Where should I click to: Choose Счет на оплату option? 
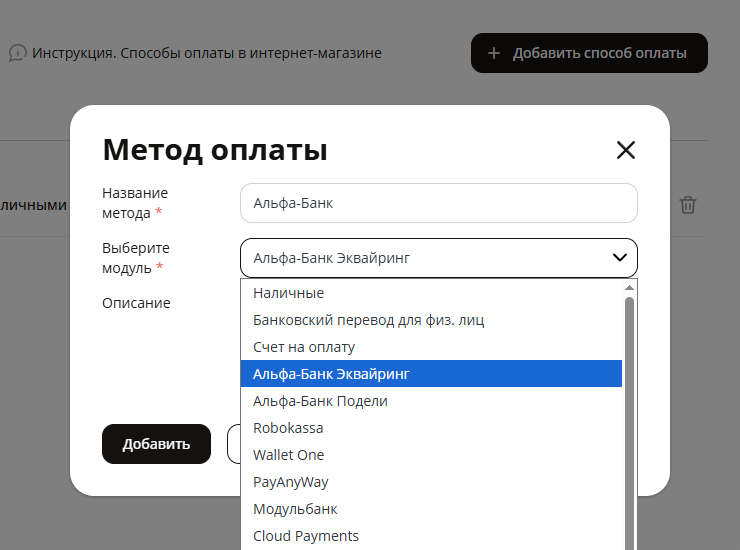[431, 347]
